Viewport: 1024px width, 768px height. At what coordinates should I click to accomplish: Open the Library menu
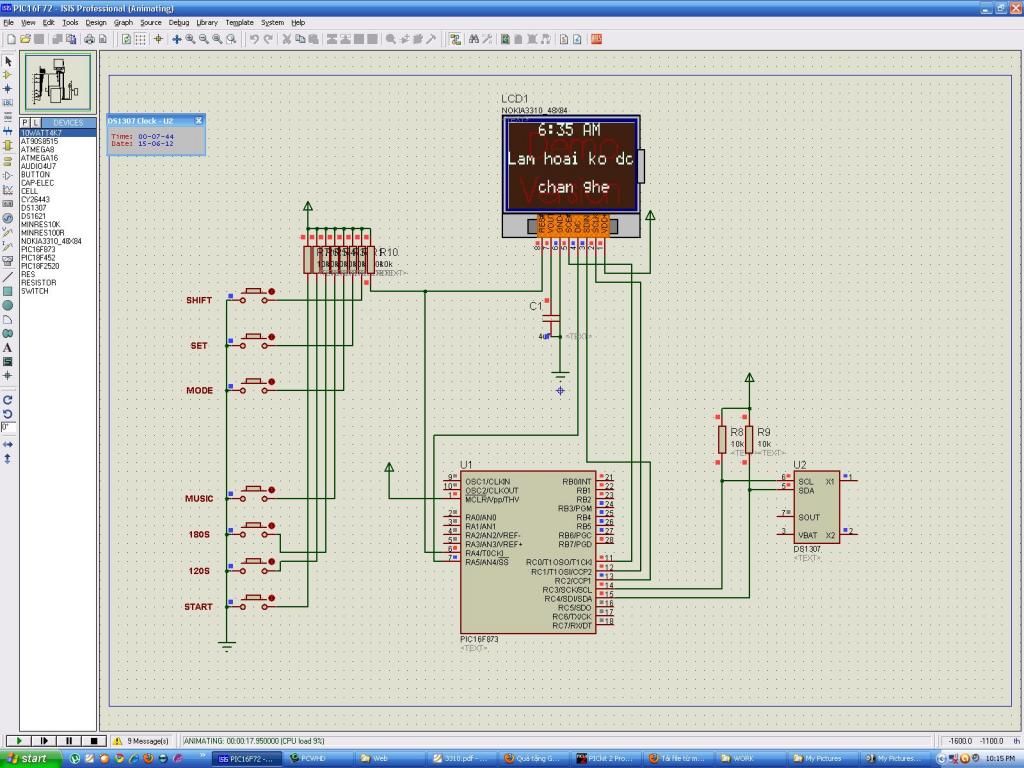coord(207,22)
